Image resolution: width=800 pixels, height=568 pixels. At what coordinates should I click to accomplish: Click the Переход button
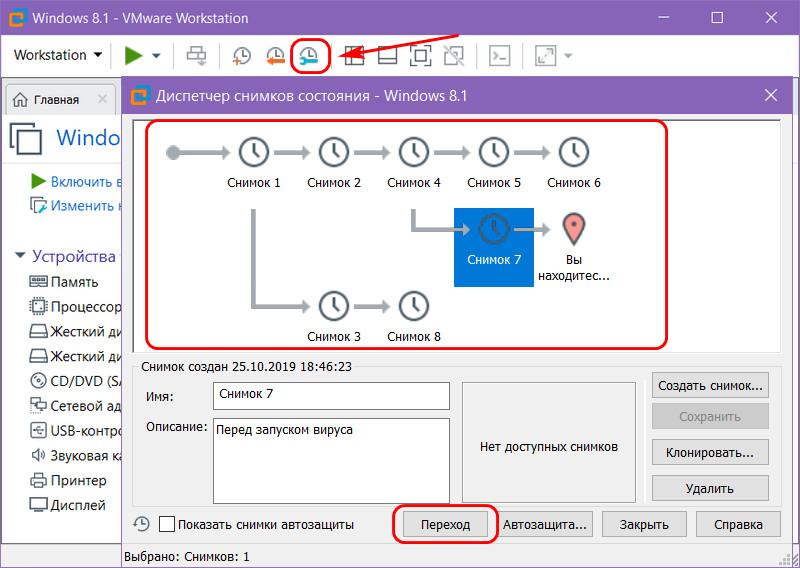point(445,524)
